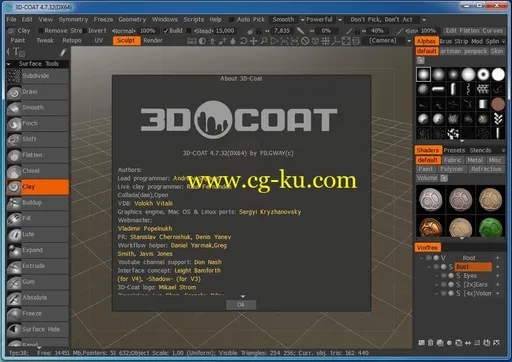The image size is (512, 362).
Task: Open the Scripts menu
Action: tap(193, 20)
